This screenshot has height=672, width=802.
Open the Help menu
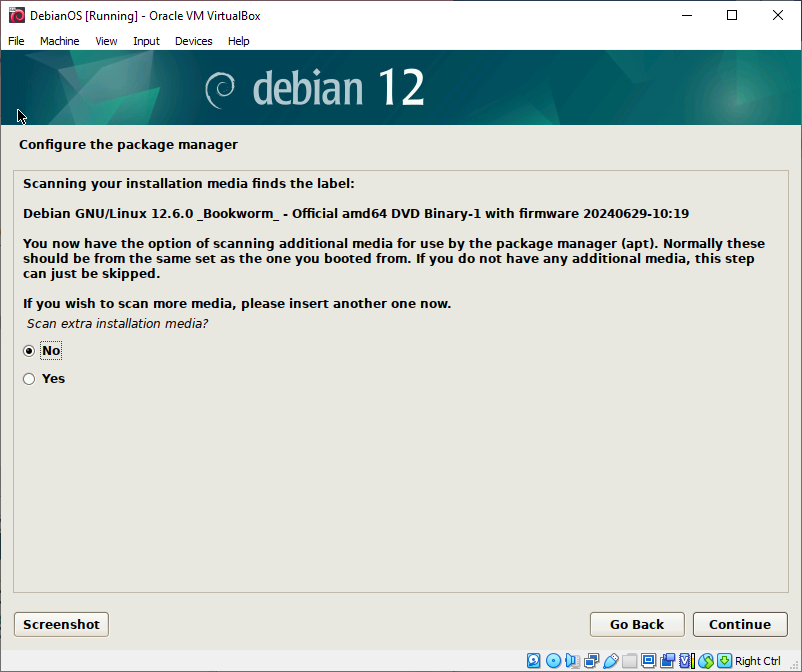point(238,41)
